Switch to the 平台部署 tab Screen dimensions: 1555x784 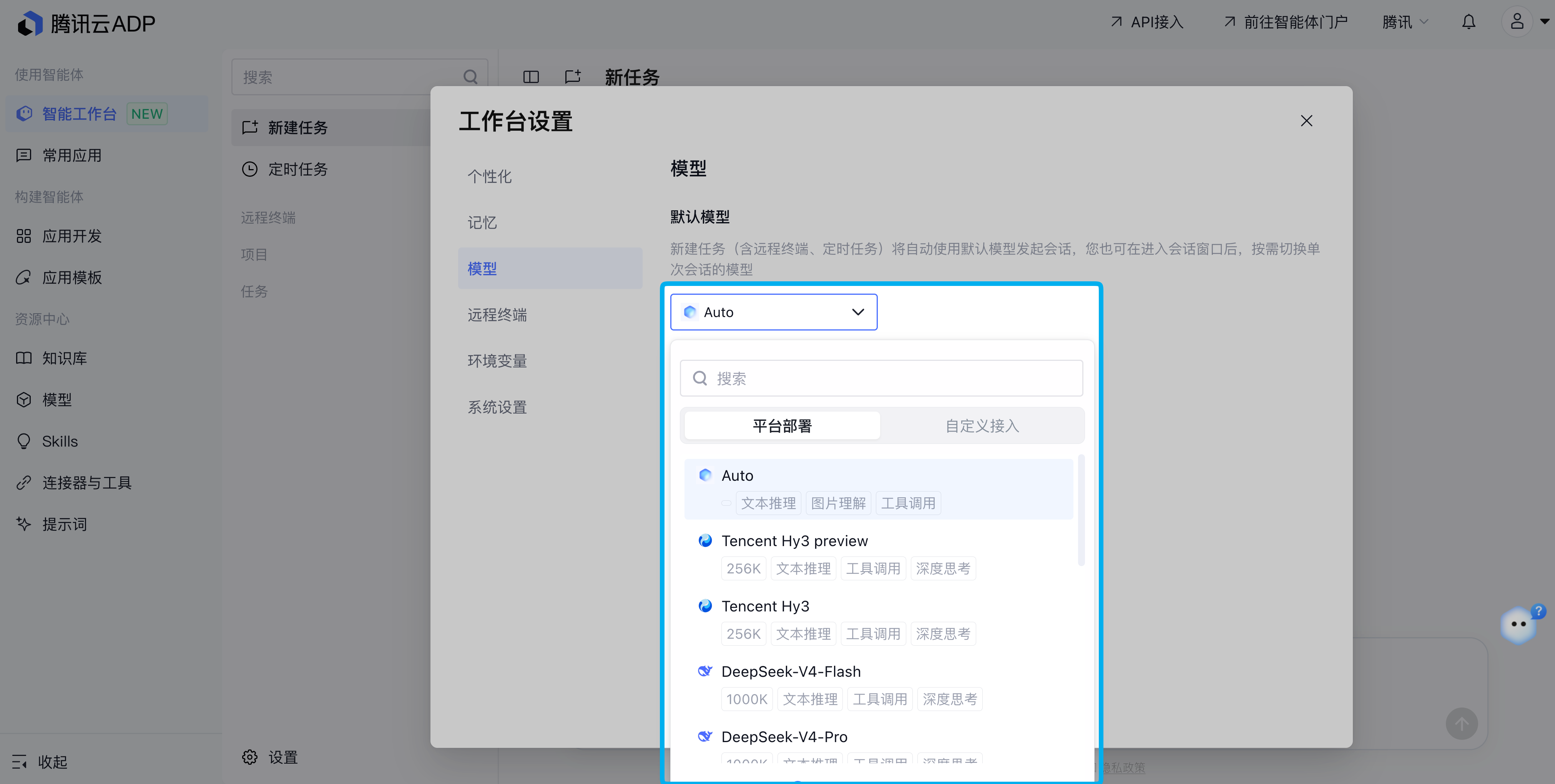782,425
